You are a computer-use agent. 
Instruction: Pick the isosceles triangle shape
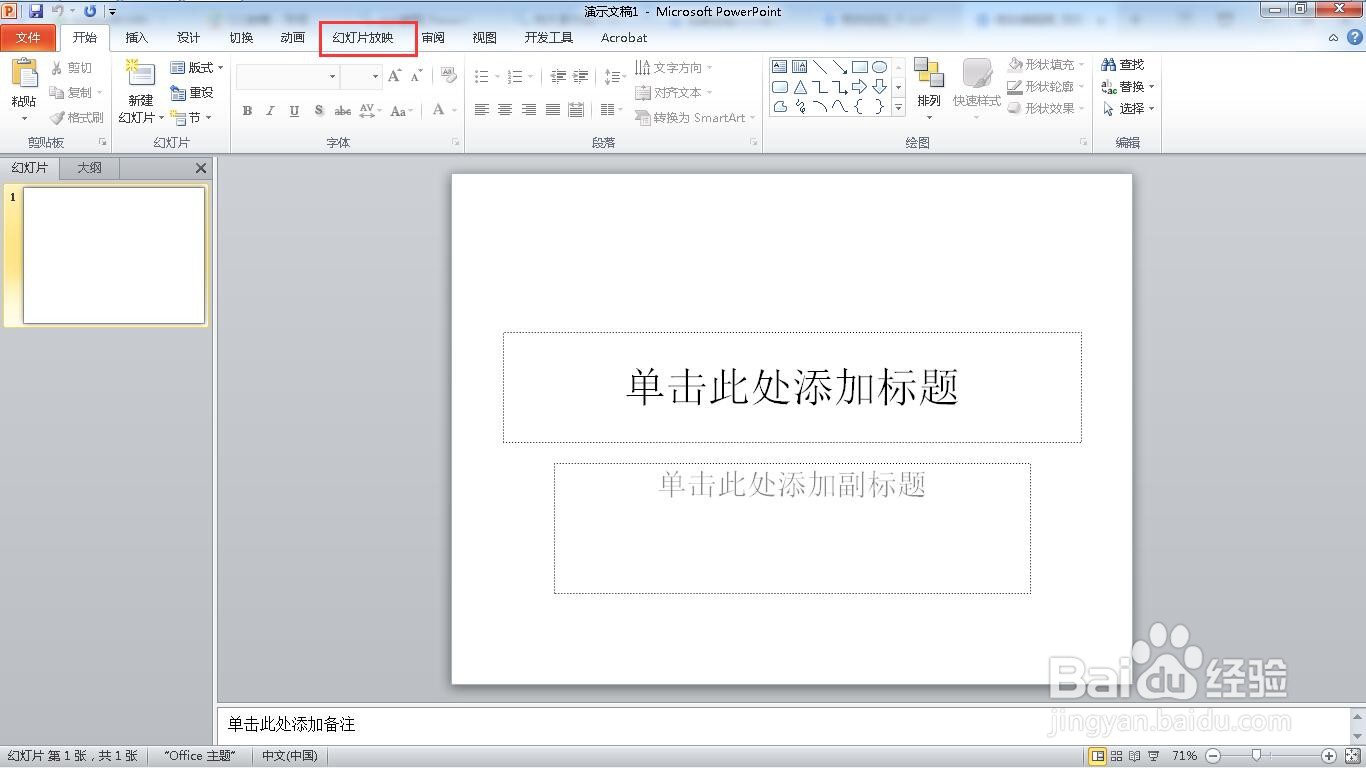[800, 87]
